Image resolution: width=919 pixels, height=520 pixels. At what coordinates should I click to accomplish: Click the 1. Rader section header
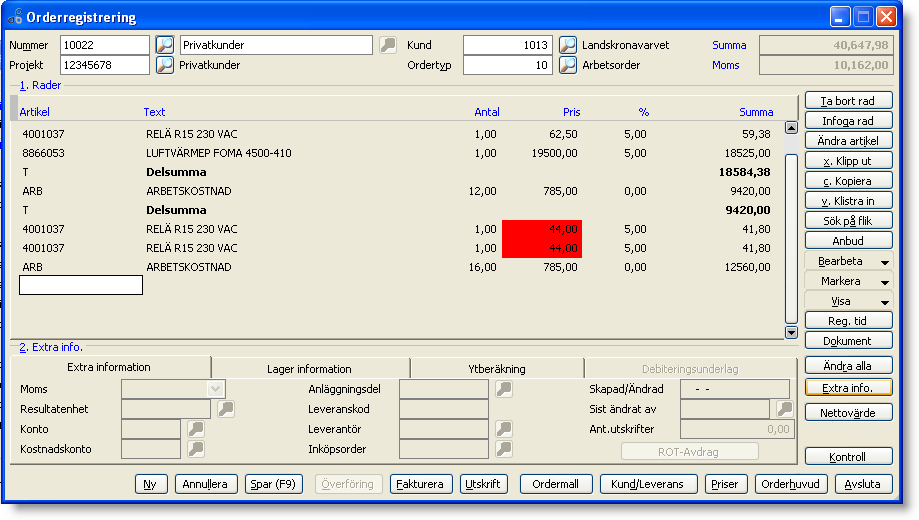(x=40, y=85)
